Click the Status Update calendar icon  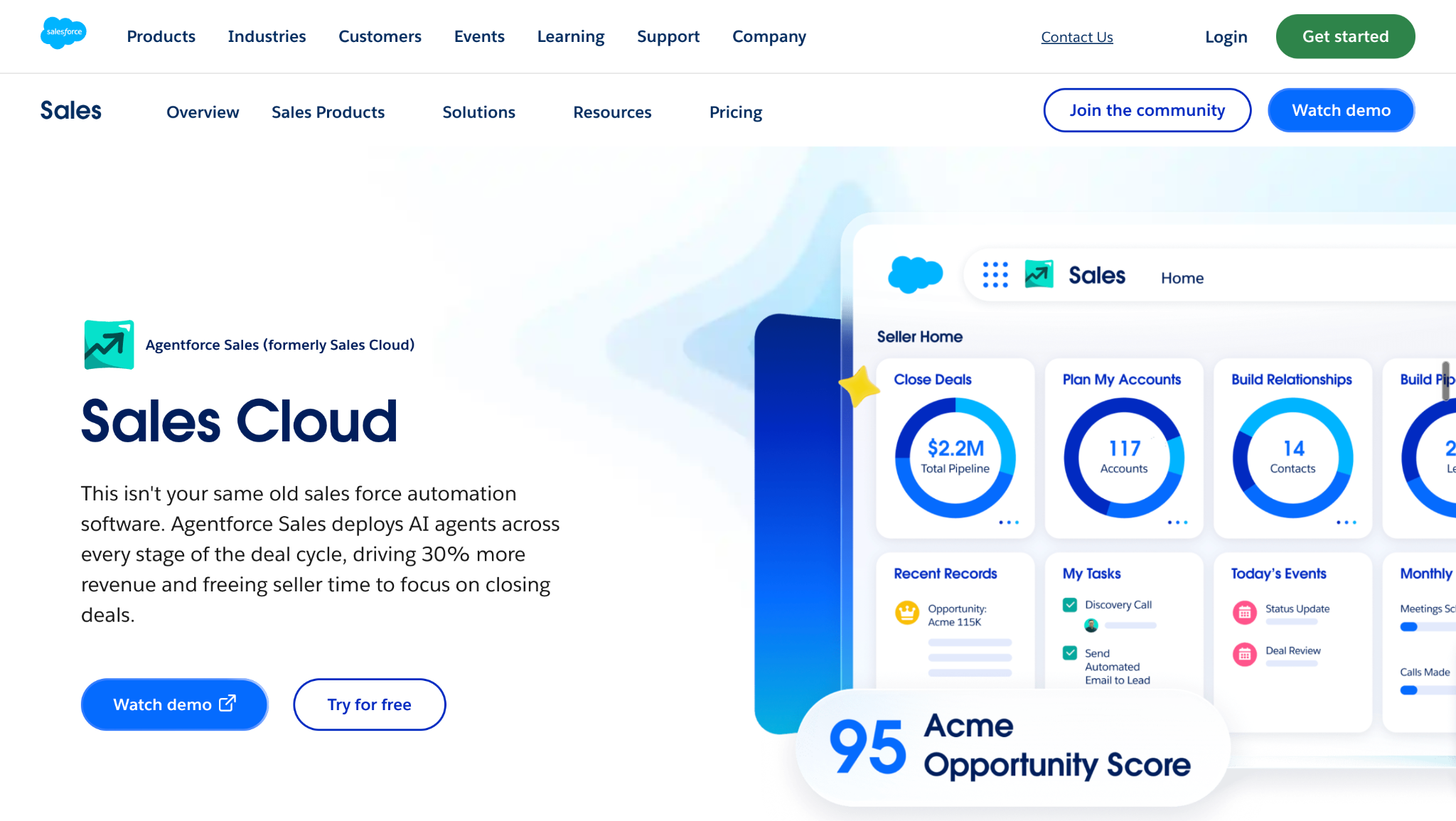click(1245, 612)
